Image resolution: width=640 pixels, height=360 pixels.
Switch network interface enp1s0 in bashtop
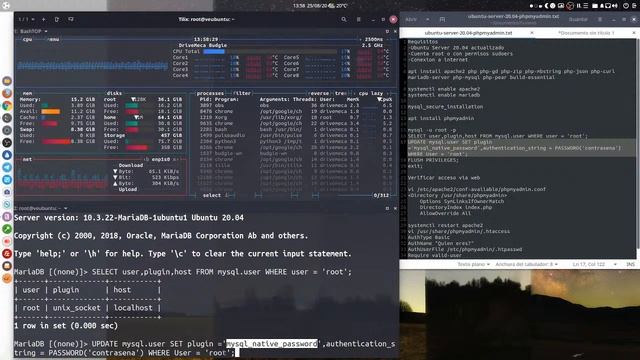tap(161, 159)
